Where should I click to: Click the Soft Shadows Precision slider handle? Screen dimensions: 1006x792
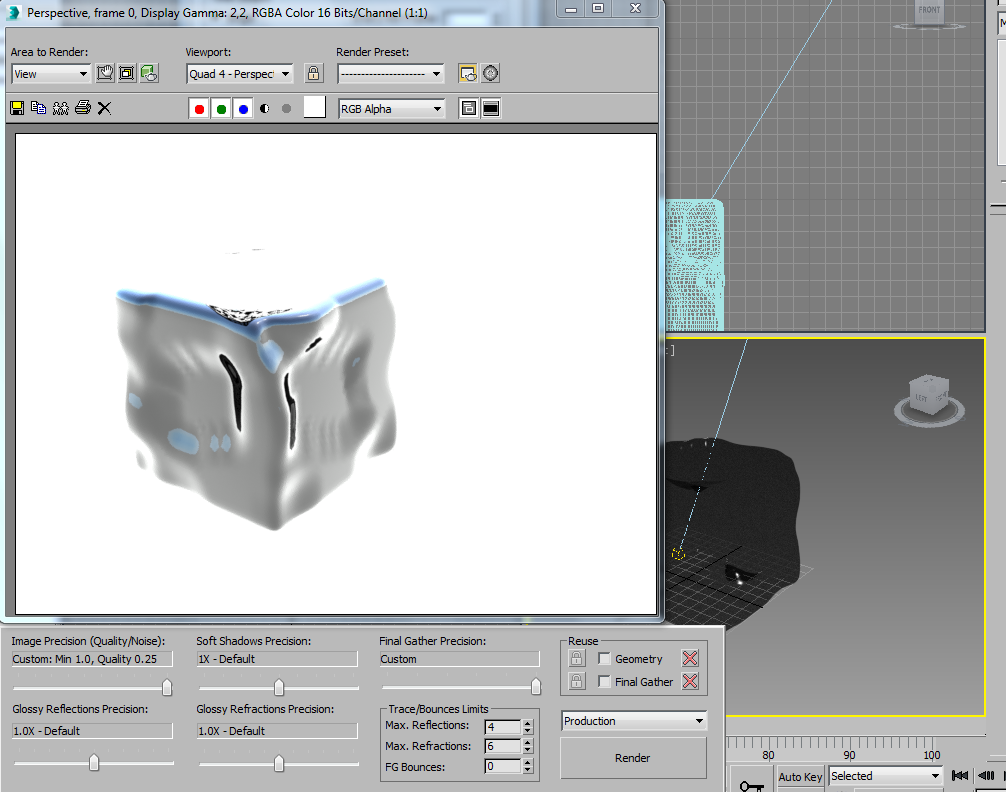[x=279, y=688]
